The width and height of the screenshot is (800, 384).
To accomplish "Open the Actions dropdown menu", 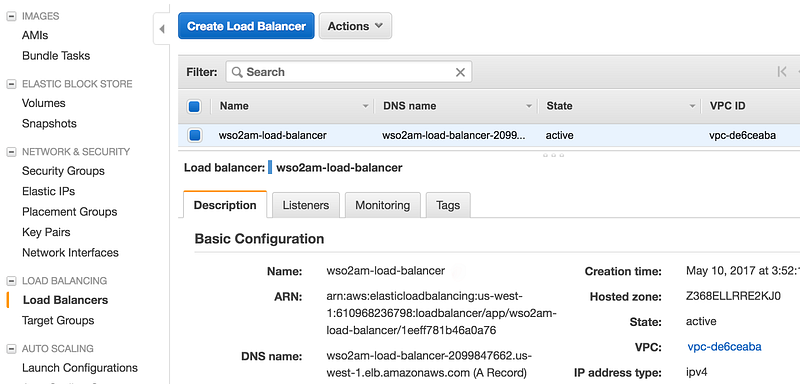I will click(x=355, y=26).
